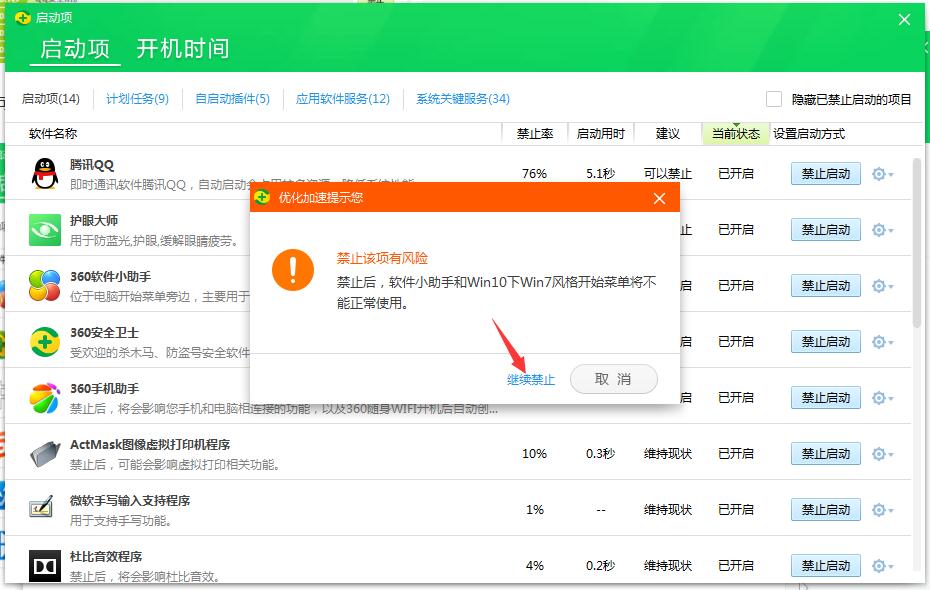
Task: Open the 系统关键服务(34) sub-tab
Action: pyautogui.click(x=463, y=99)
